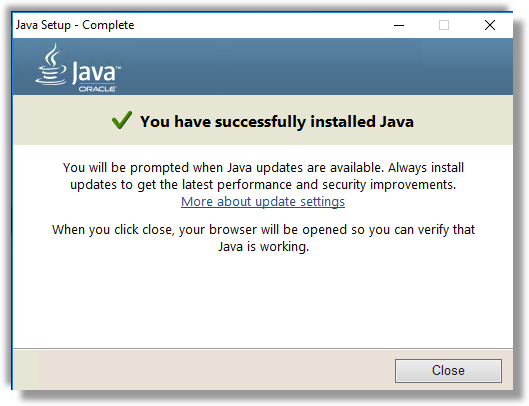Select the beige success banner area
This screenshot has width=529, height=406.
click(263, 120)
